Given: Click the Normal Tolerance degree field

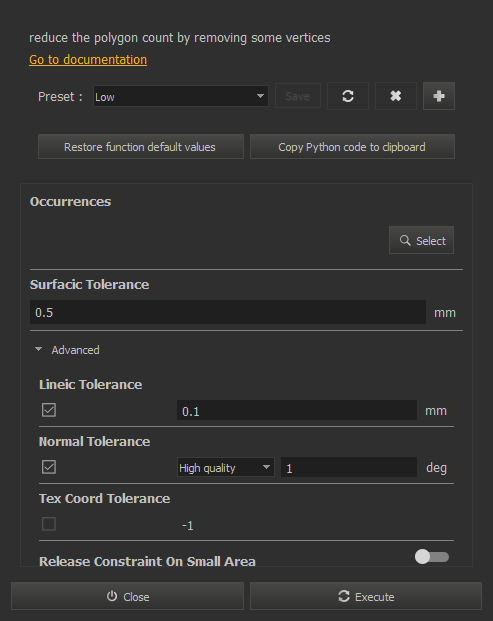Looking at the screenshot, I should tap(349, 468).
